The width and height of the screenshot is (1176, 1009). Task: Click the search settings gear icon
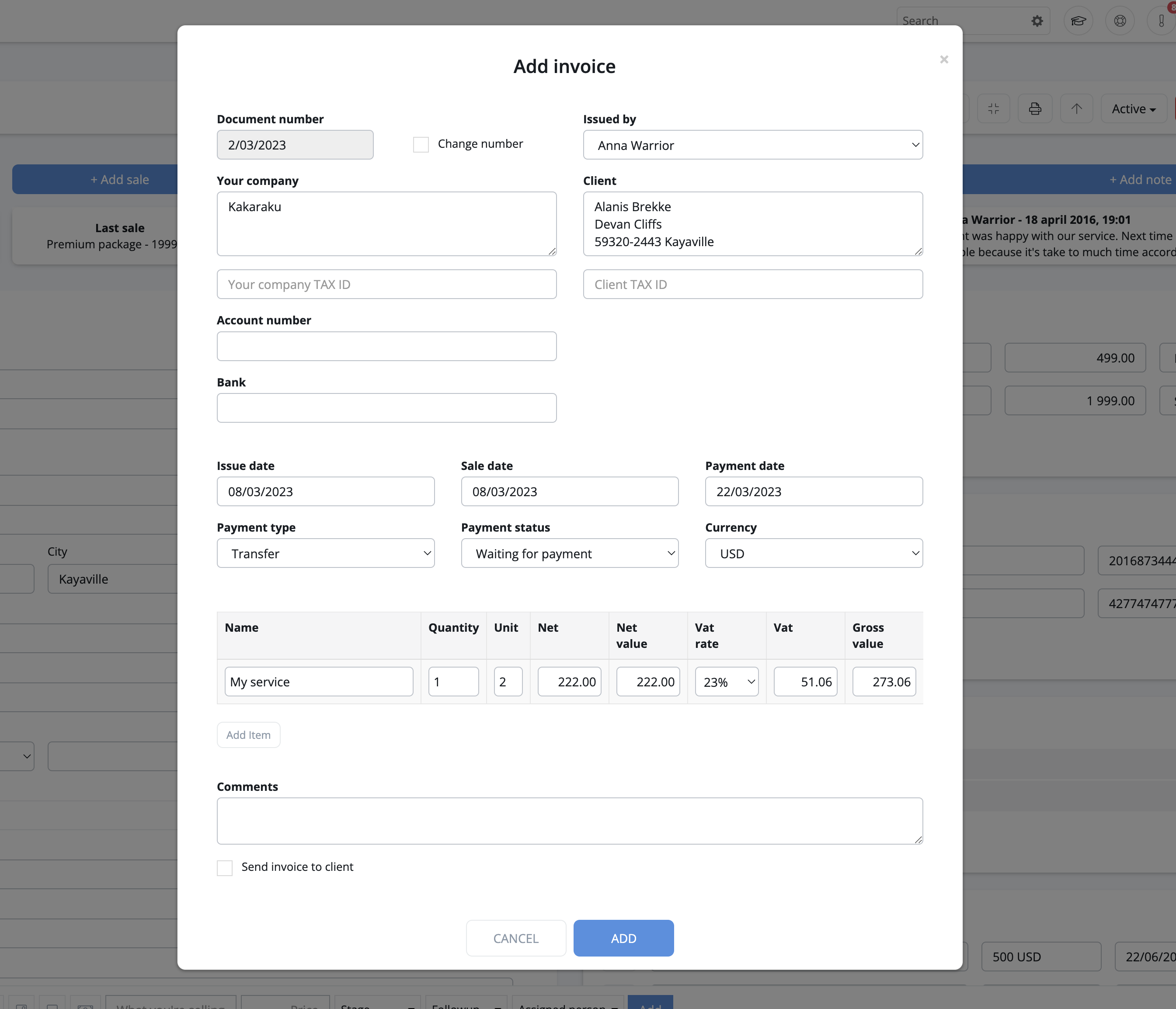(1037, 21)
